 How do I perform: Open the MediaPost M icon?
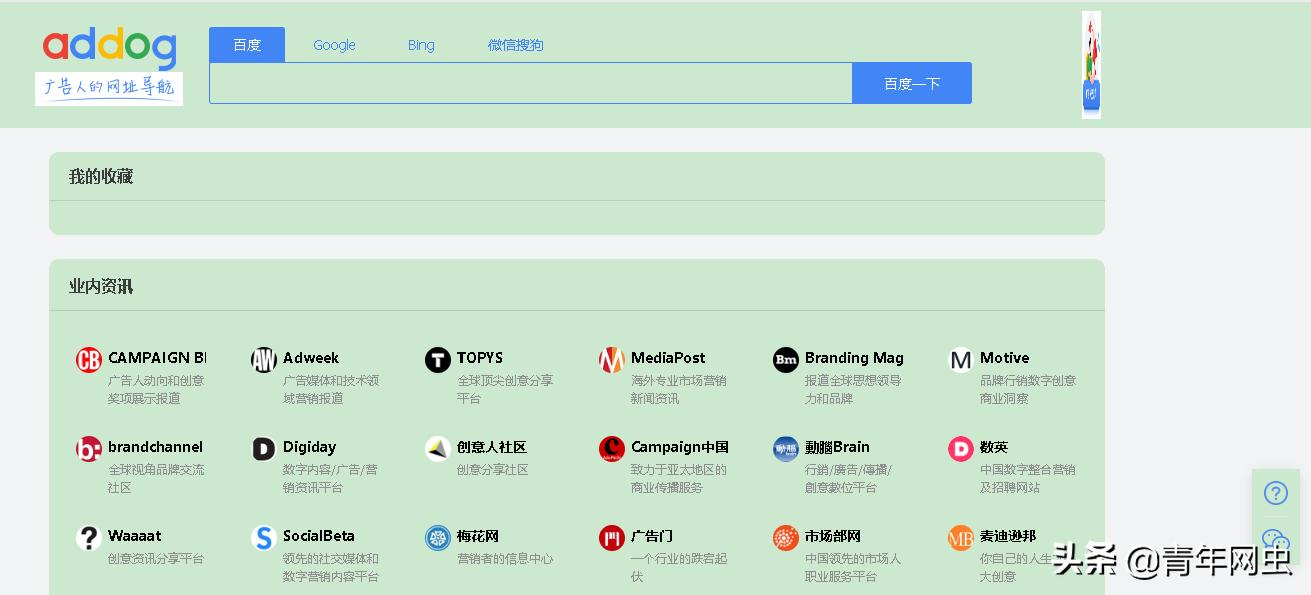click(611, 360)
